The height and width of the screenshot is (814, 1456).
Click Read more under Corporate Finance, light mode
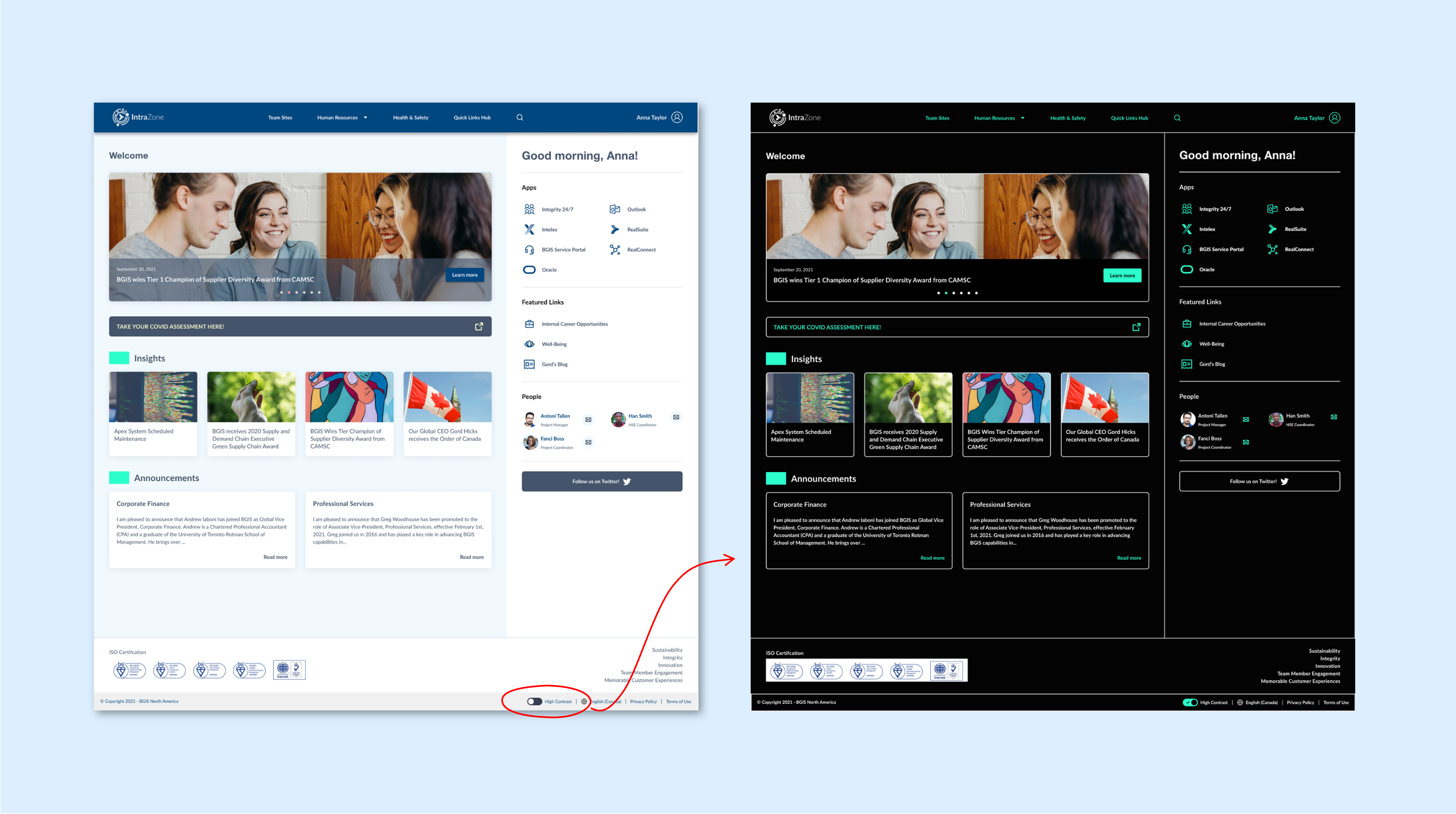275,557
